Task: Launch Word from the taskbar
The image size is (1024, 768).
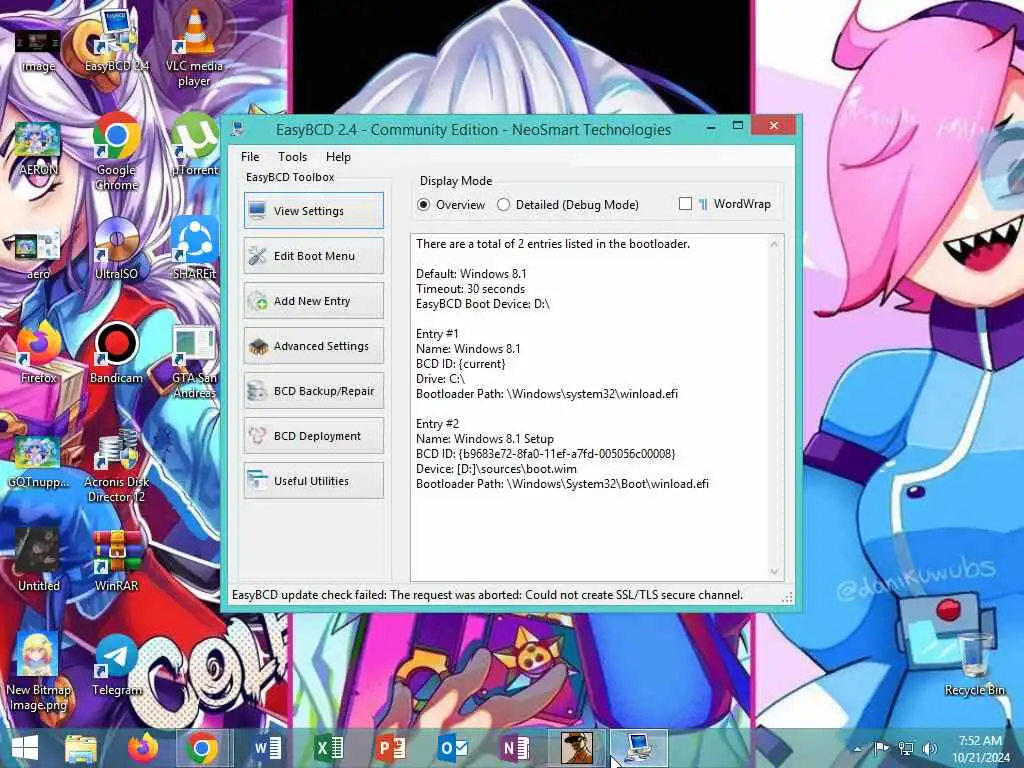Action: point(267,748)
